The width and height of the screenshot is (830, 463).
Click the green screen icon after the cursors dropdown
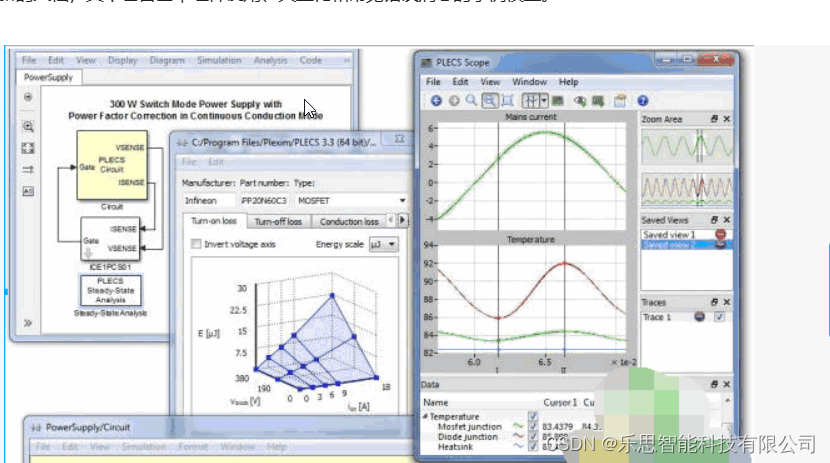pyautogui.click(x=557, y=101)
